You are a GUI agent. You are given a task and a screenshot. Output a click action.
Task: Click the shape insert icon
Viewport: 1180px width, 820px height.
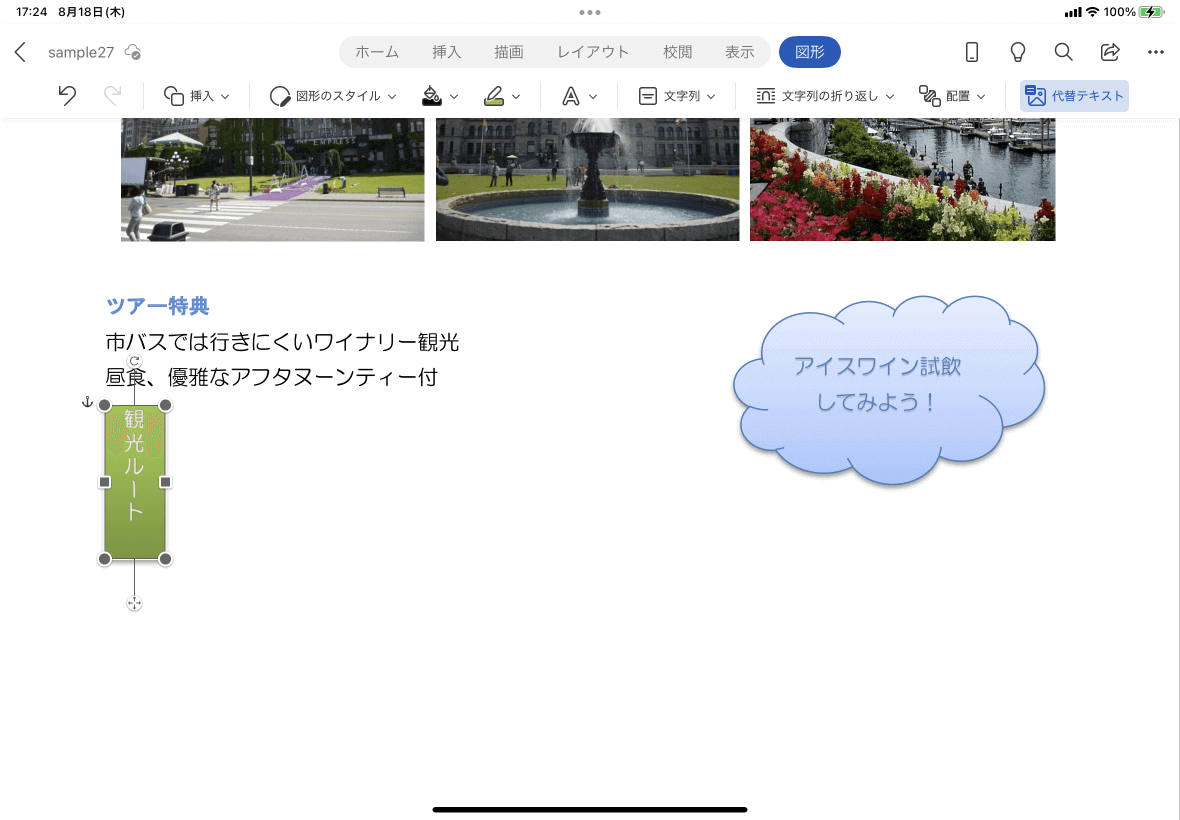pyautogui.click(x=174, y=96)
